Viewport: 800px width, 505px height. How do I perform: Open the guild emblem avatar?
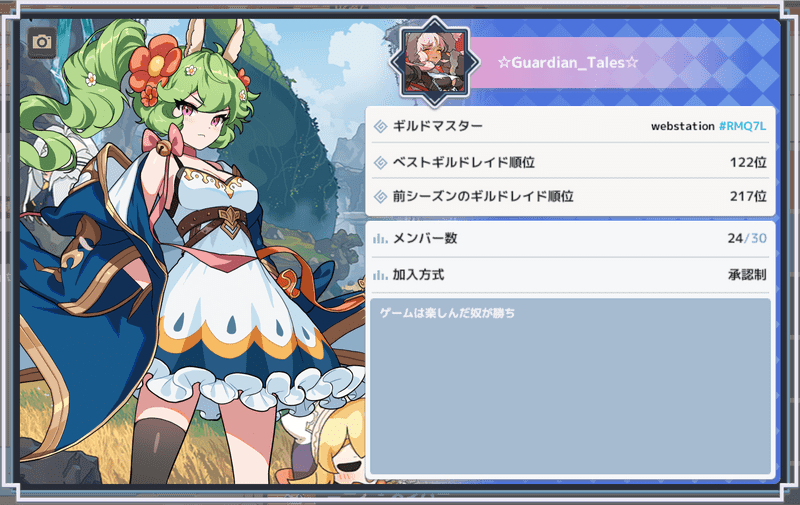click(435, 62)
